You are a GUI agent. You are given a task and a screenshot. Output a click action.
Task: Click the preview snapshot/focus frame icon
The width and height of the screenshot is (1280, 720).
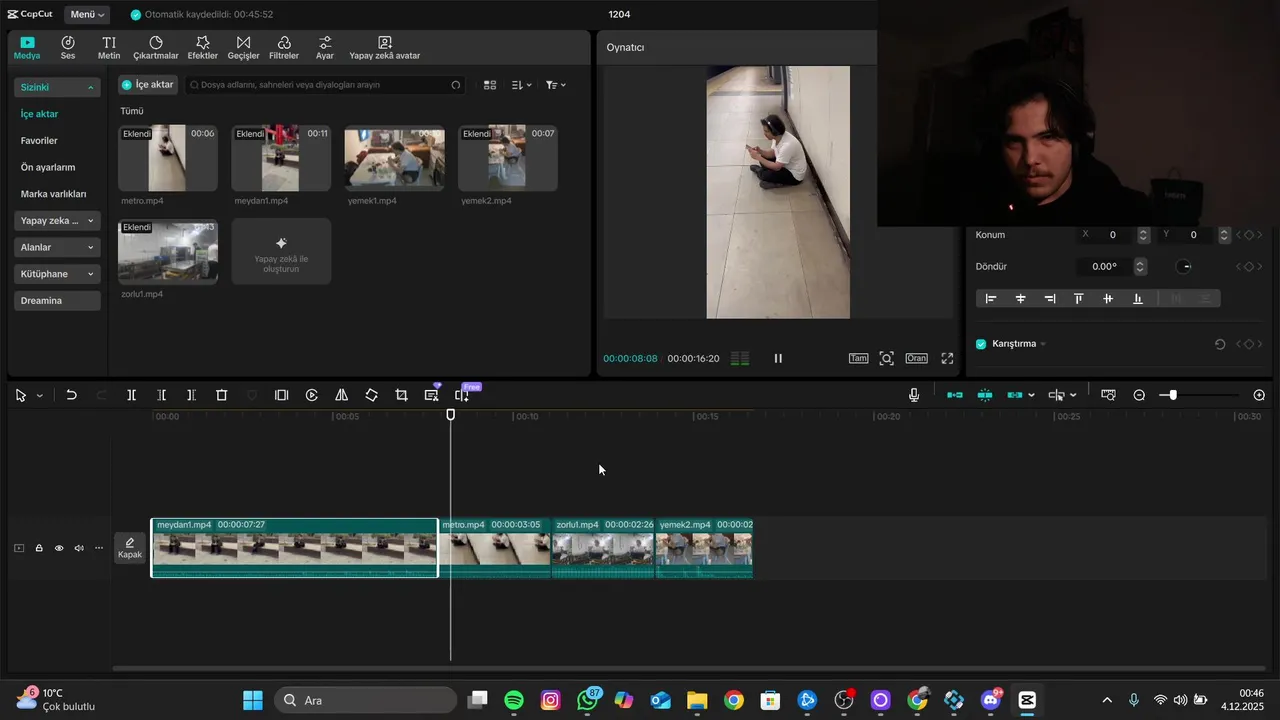[886, 358]
